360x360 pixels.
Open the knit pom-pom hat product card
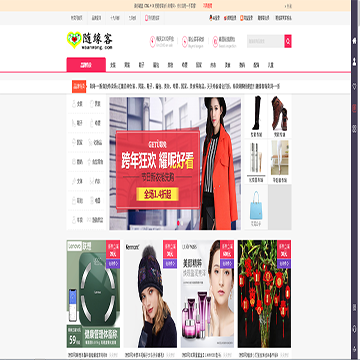(150, 294)
